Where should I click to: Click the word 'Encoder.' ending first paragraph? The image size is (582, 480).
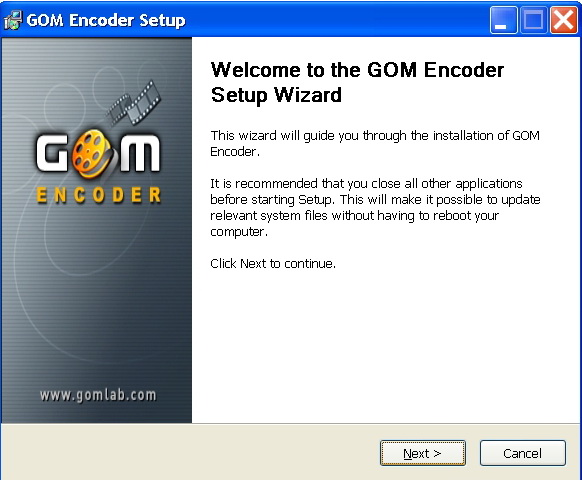pos(235,151)
